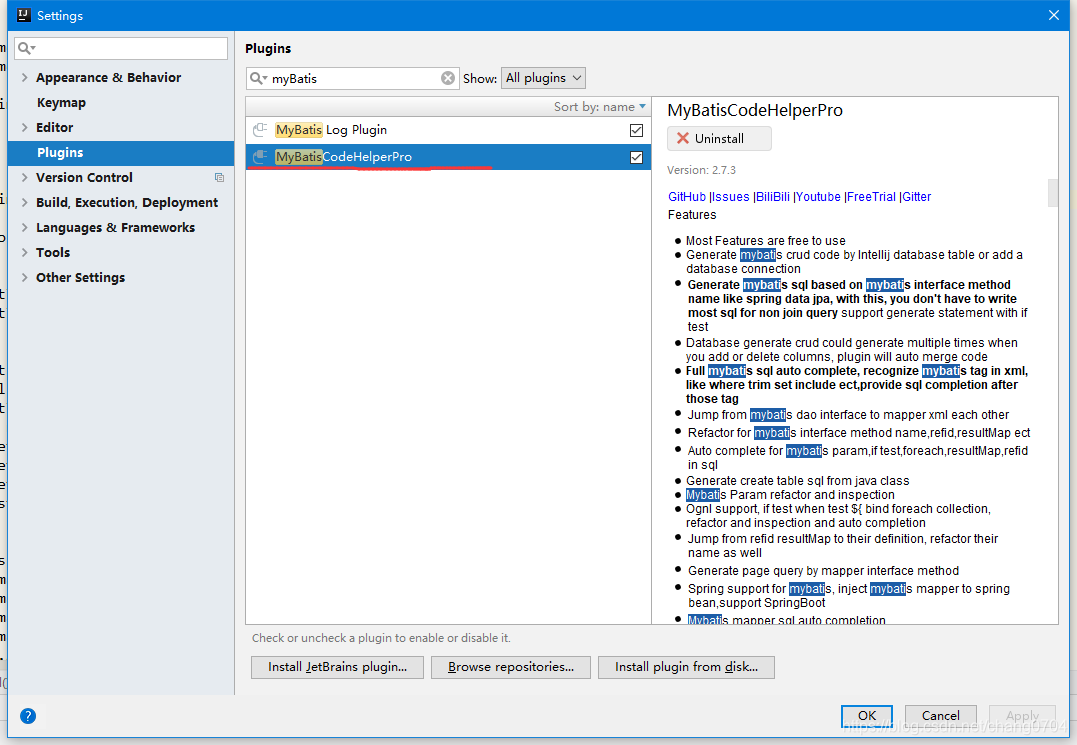Image resolution: width=1077 pixels, height=745 pixels.
Task: Click the MyBatisCodeHelperPro plugin icon
Action: pyautogui.click(x=260, y=157)
